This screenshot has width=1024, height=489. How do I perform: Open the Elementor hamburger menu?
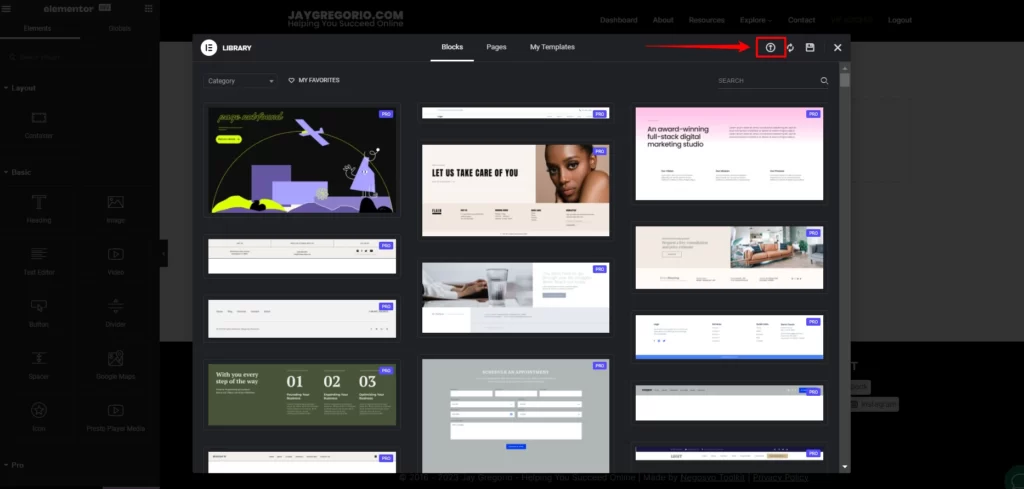7,8
